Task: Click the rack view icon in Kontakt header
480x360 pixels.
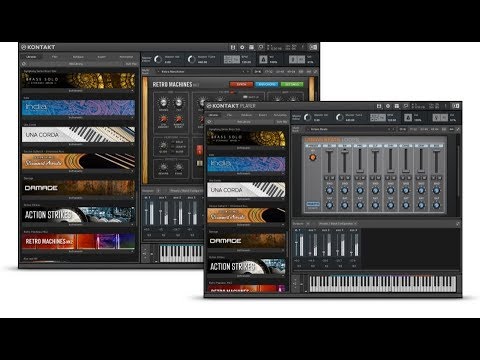Action: click(x=252, y=47)
